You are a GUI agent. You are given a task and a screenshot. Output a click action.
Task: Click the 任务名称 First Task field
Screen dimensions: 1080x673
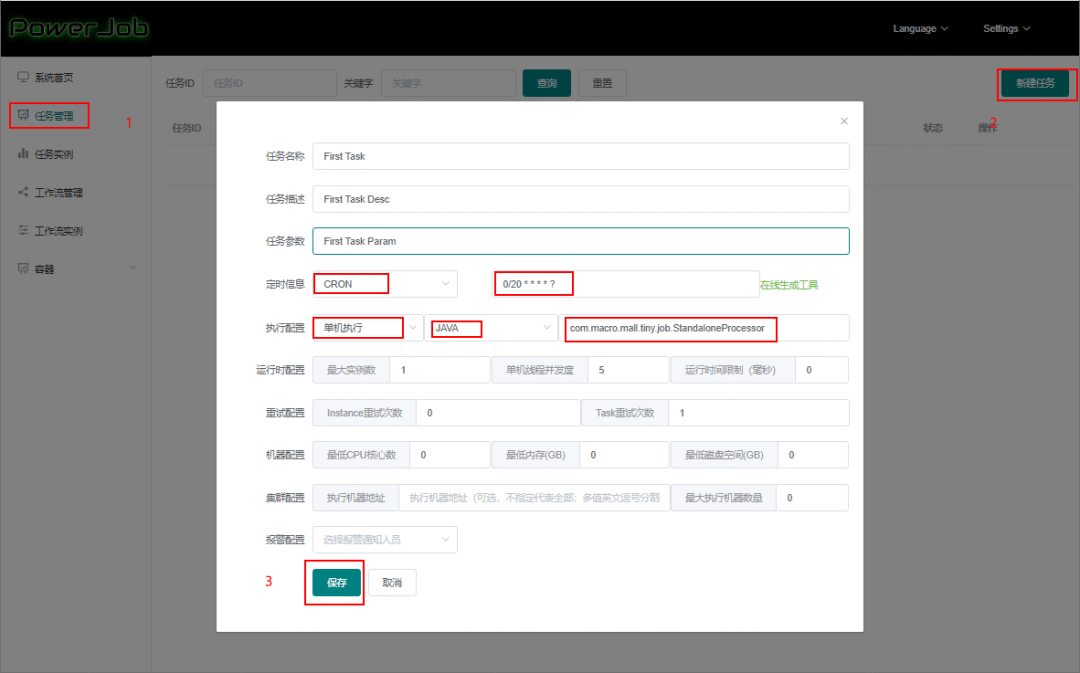pos(580,156)
